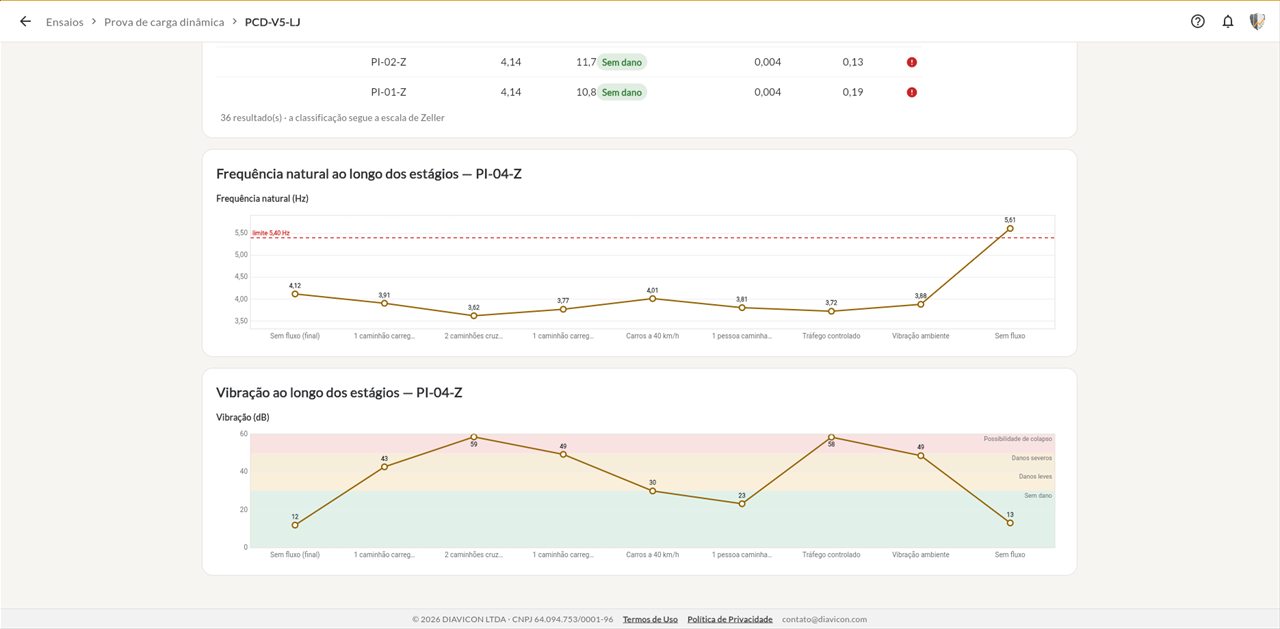Select the PI-01-Z table cell
Image resolution: width=1280 pixels, height=629 pixels.
pos(388,92)
